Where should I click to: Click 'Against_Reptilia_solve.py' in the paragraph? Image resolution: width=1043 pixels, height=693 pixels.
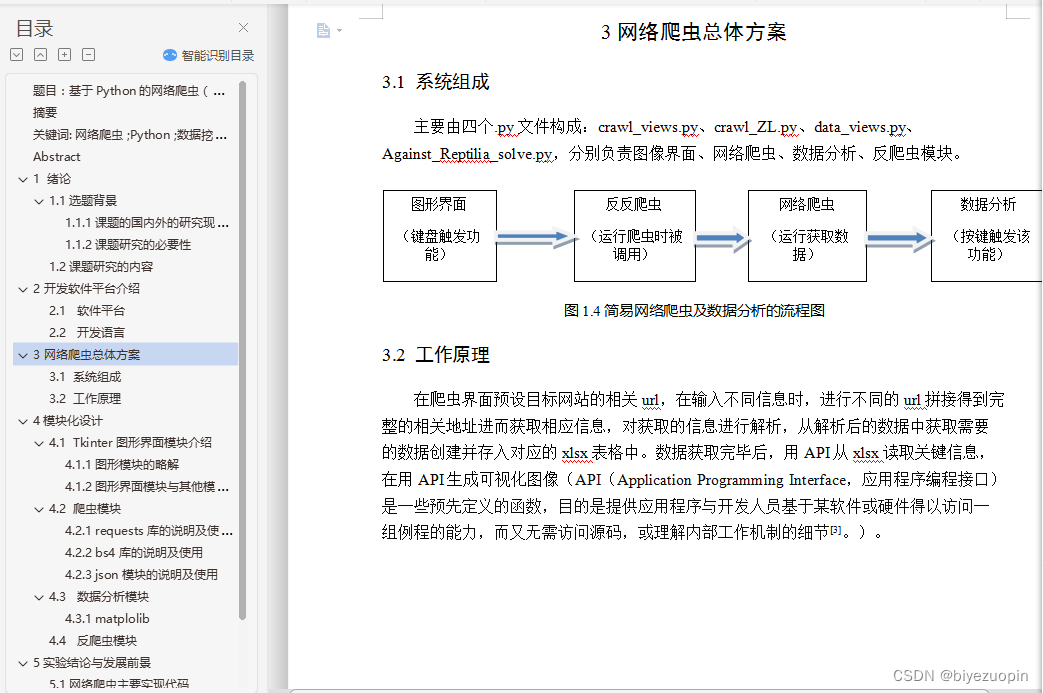click(x=468, y=154)
